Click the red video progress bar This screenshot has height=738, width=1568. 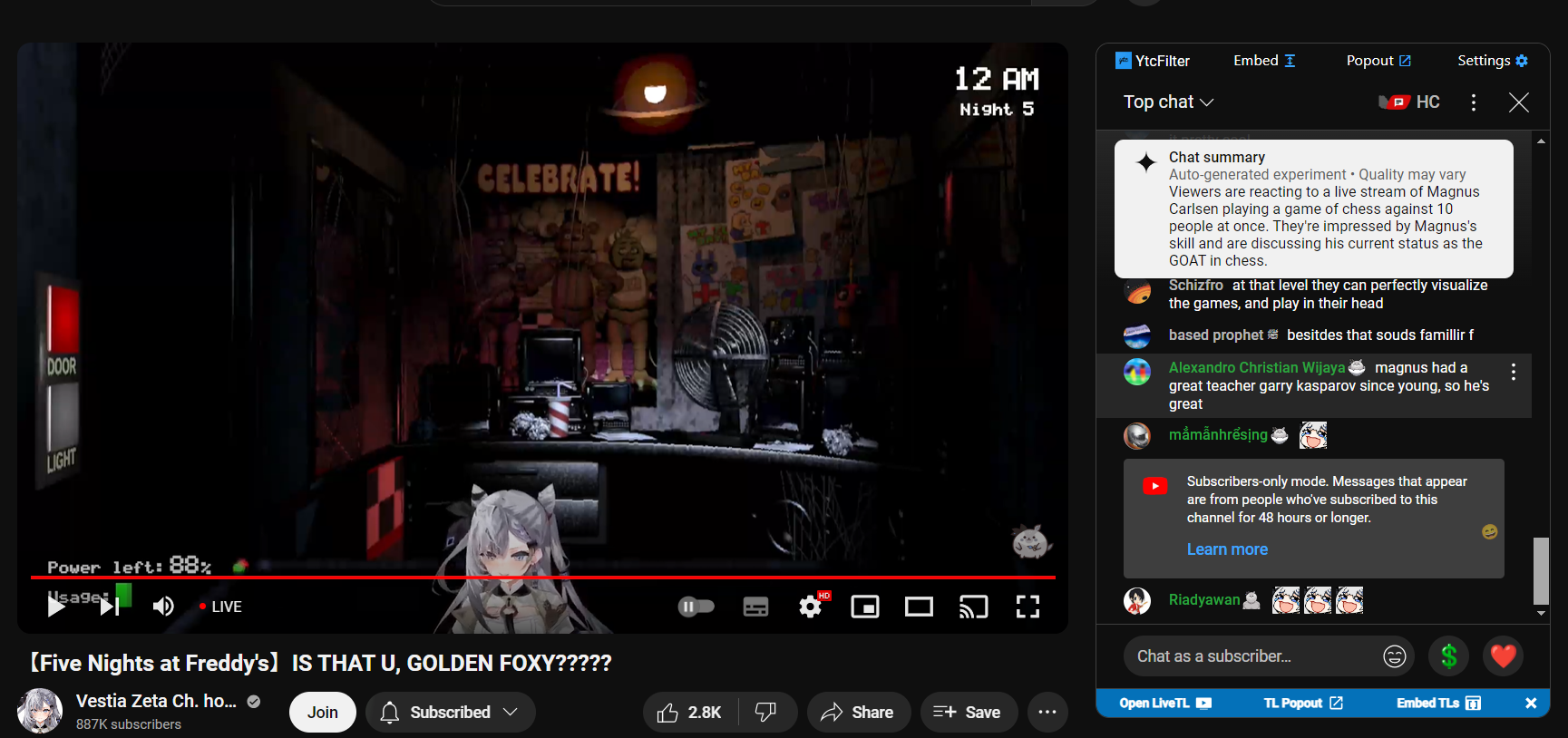tap(542, 577)
